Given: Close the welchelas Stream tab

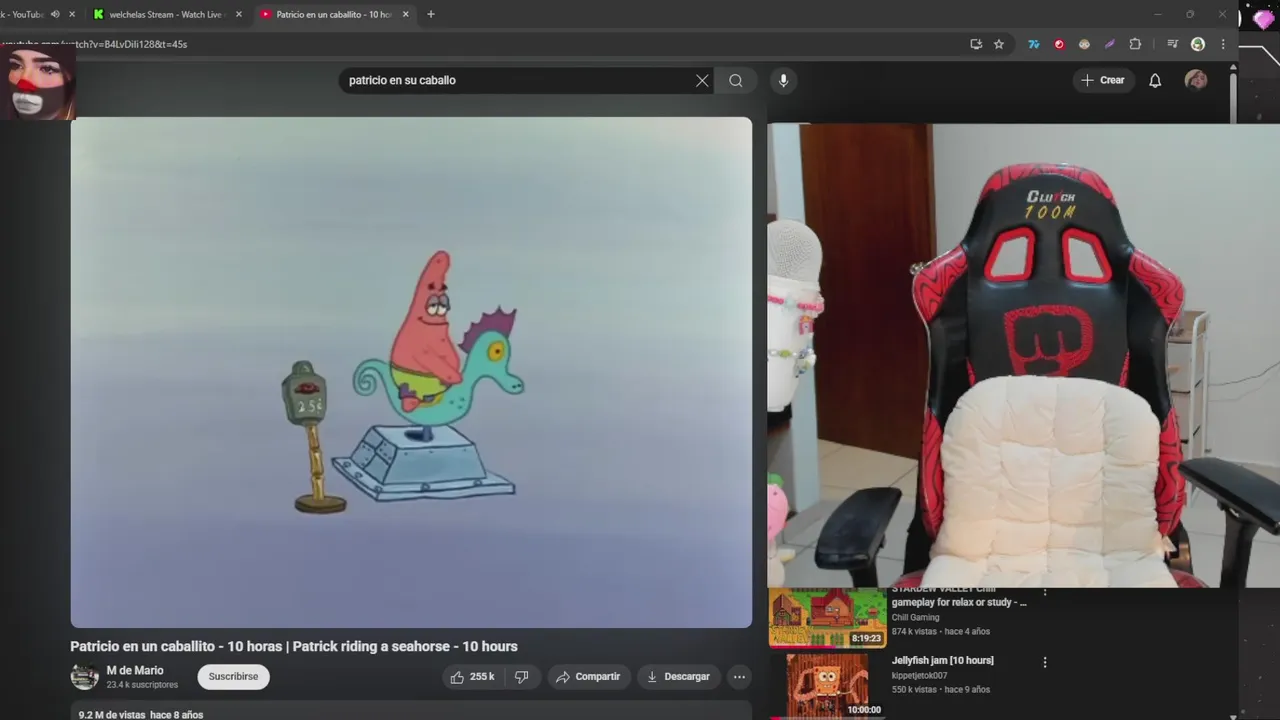Looking at the screenshot, I should point(238,14).
